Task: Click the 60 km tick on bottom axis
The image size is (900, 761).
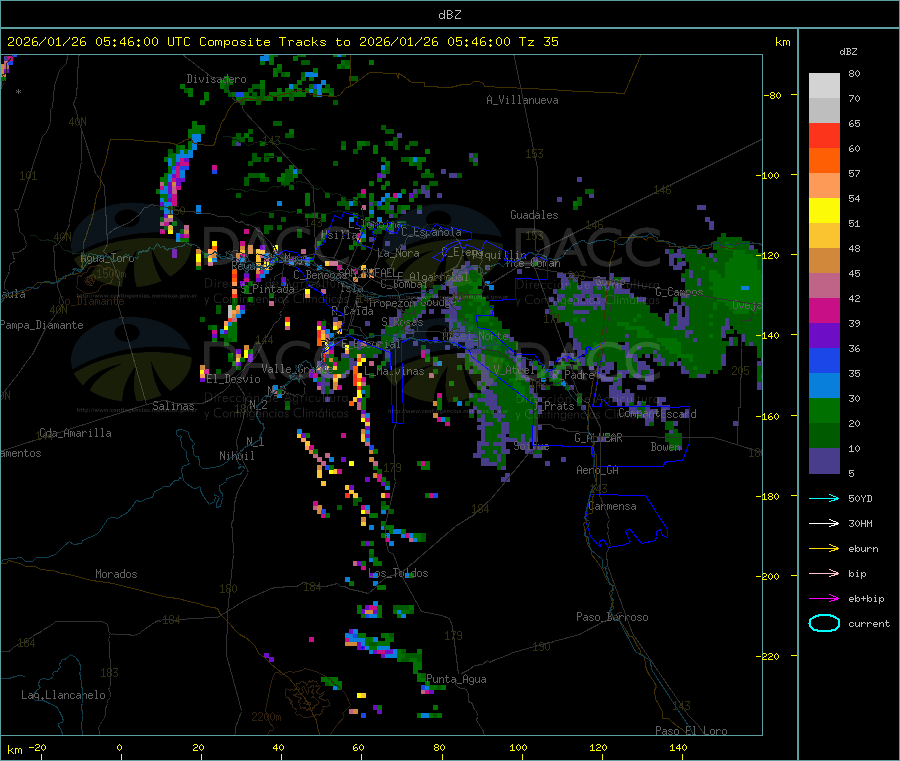Action: [358, 747]
